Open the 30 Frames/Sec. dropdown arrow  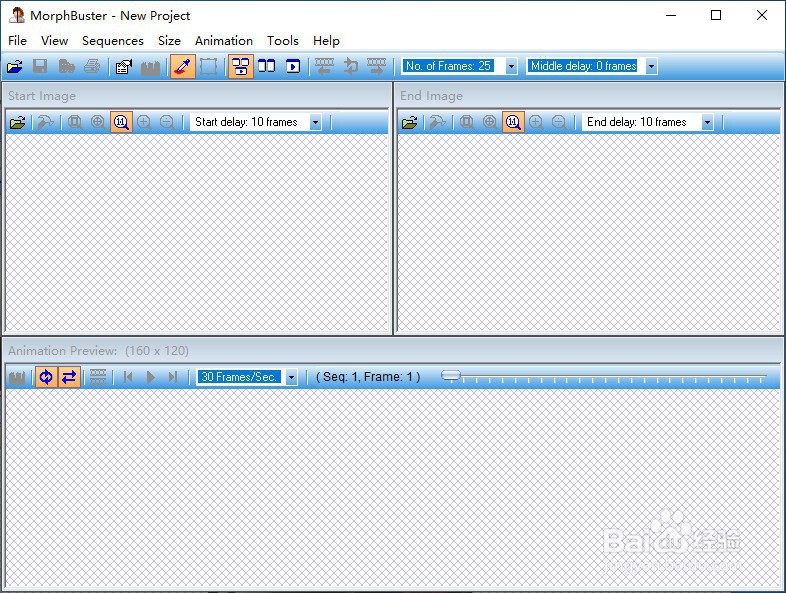click(291, 377)
